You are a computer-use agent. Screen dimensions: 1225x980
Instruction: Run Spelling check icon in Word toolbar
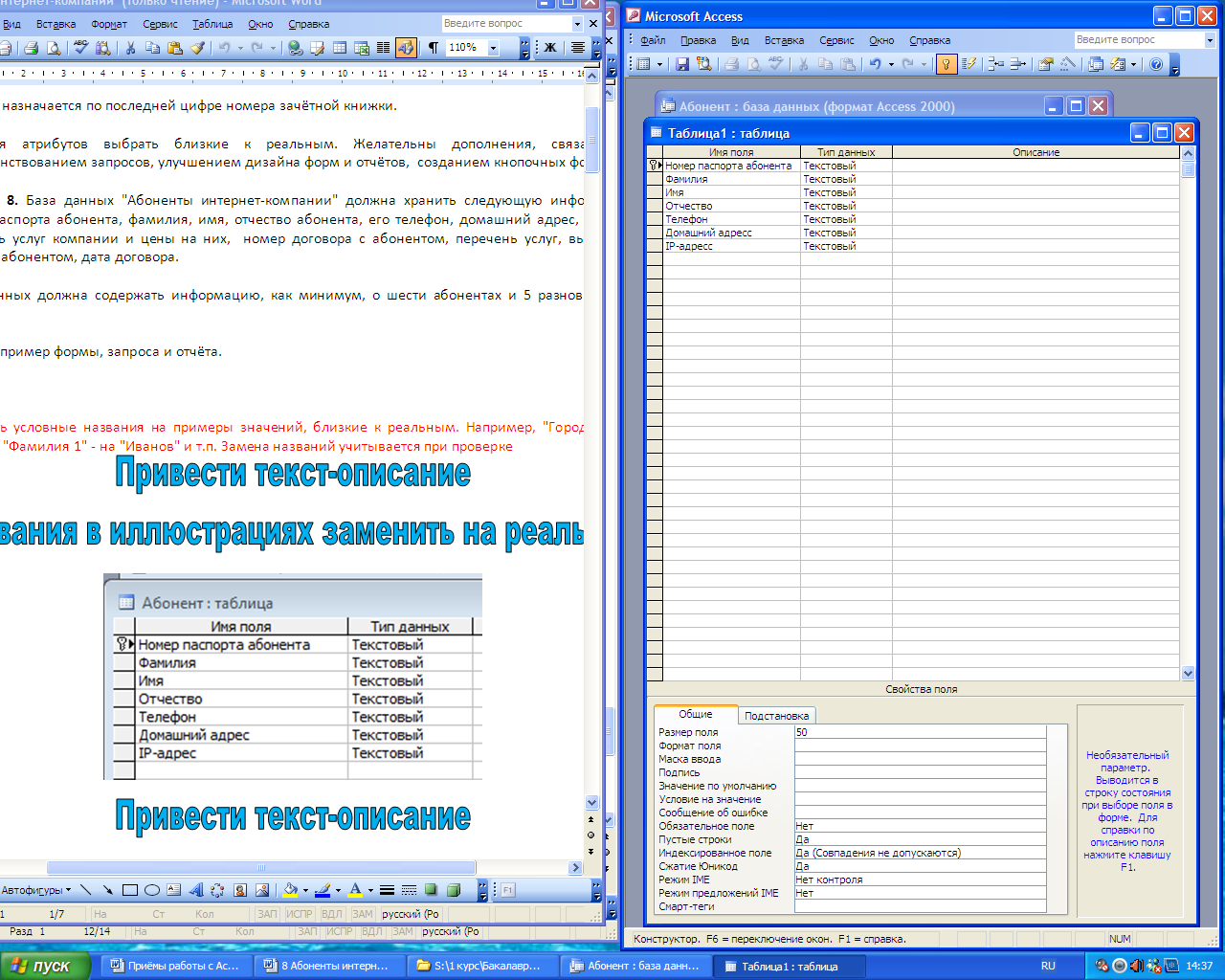click(x=81, y=47)
